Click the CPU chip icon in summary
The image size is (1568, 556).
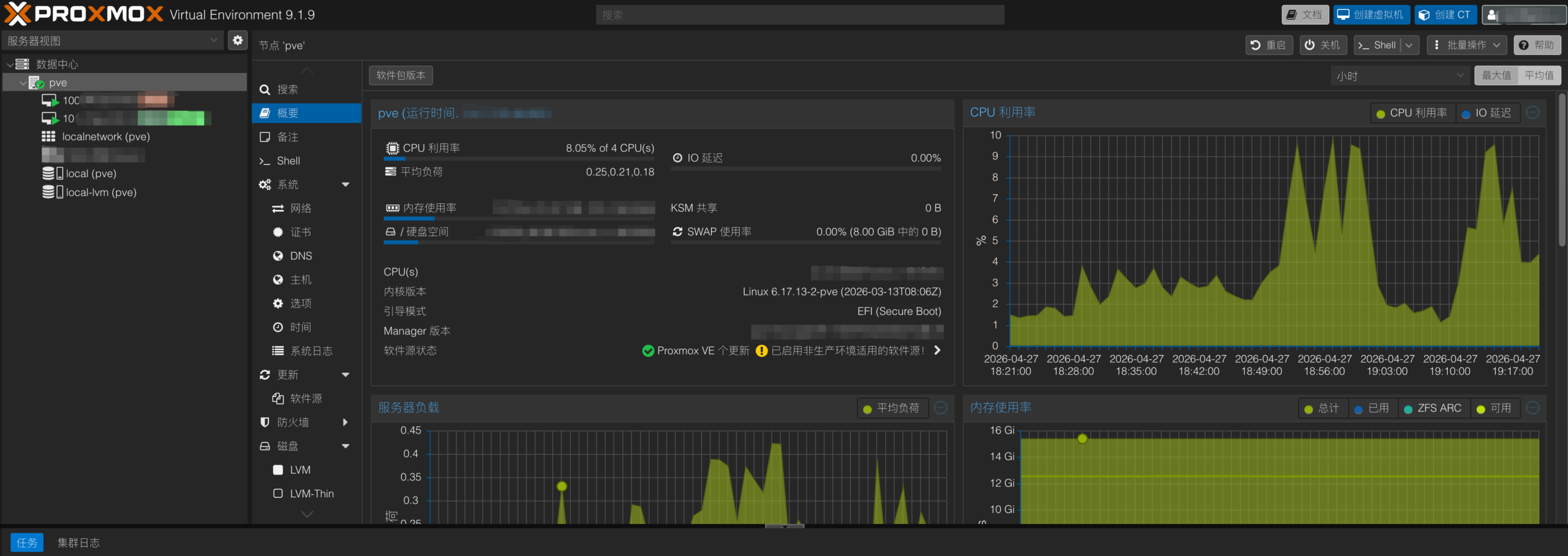click(x=392, y=148)
